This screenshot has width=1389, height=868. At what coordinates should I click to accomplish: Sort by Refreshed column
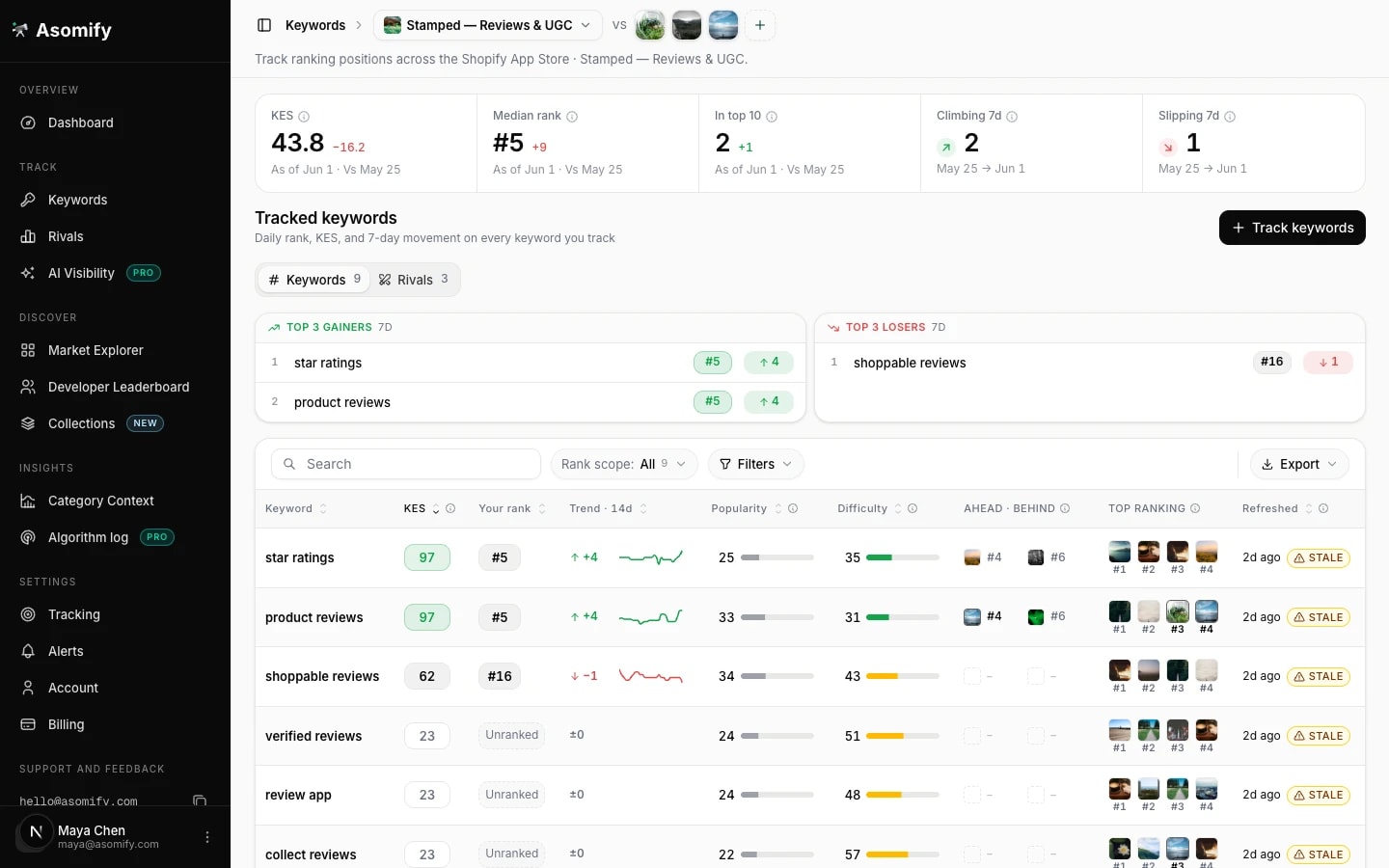[1278, 508]
